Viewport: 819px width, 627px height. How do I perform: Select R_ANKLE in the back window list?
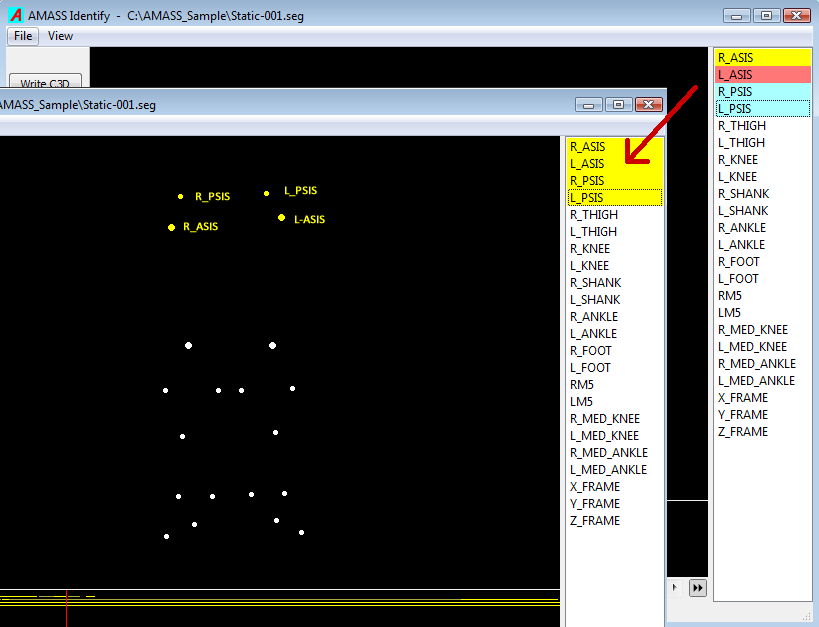coord(763,227)
